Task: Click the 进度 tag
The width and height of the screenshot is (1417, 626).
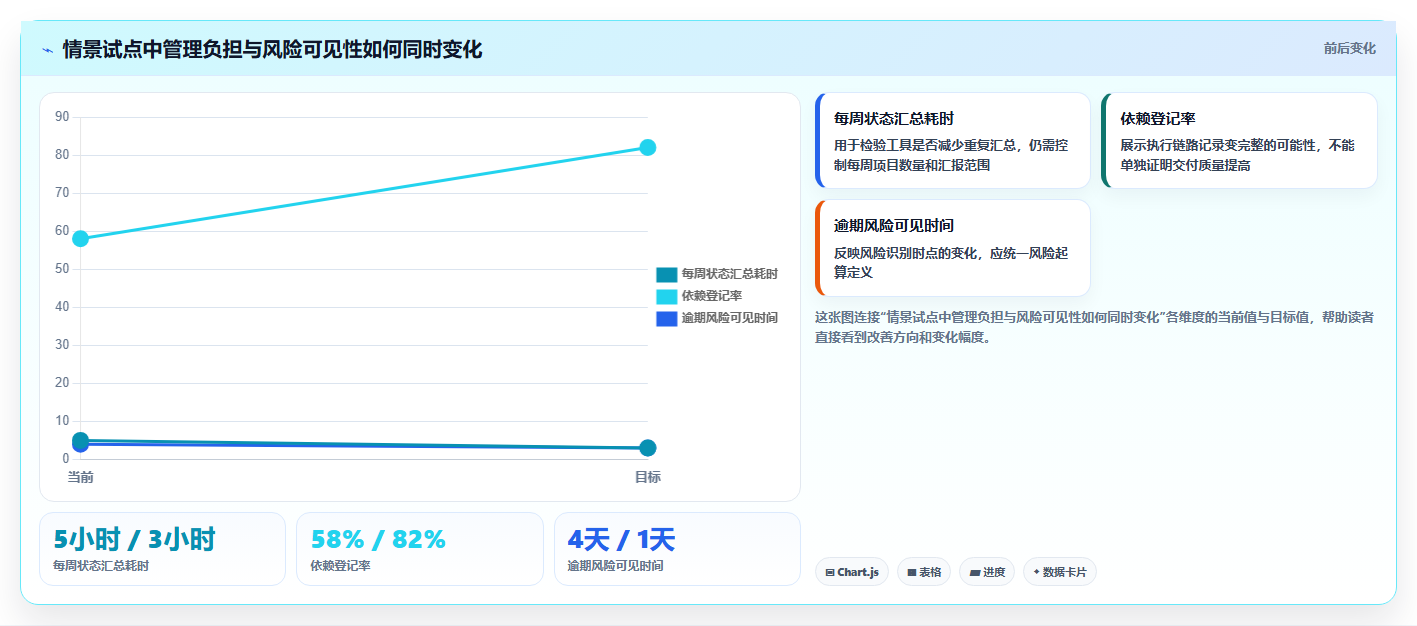Action: [987, 572]
